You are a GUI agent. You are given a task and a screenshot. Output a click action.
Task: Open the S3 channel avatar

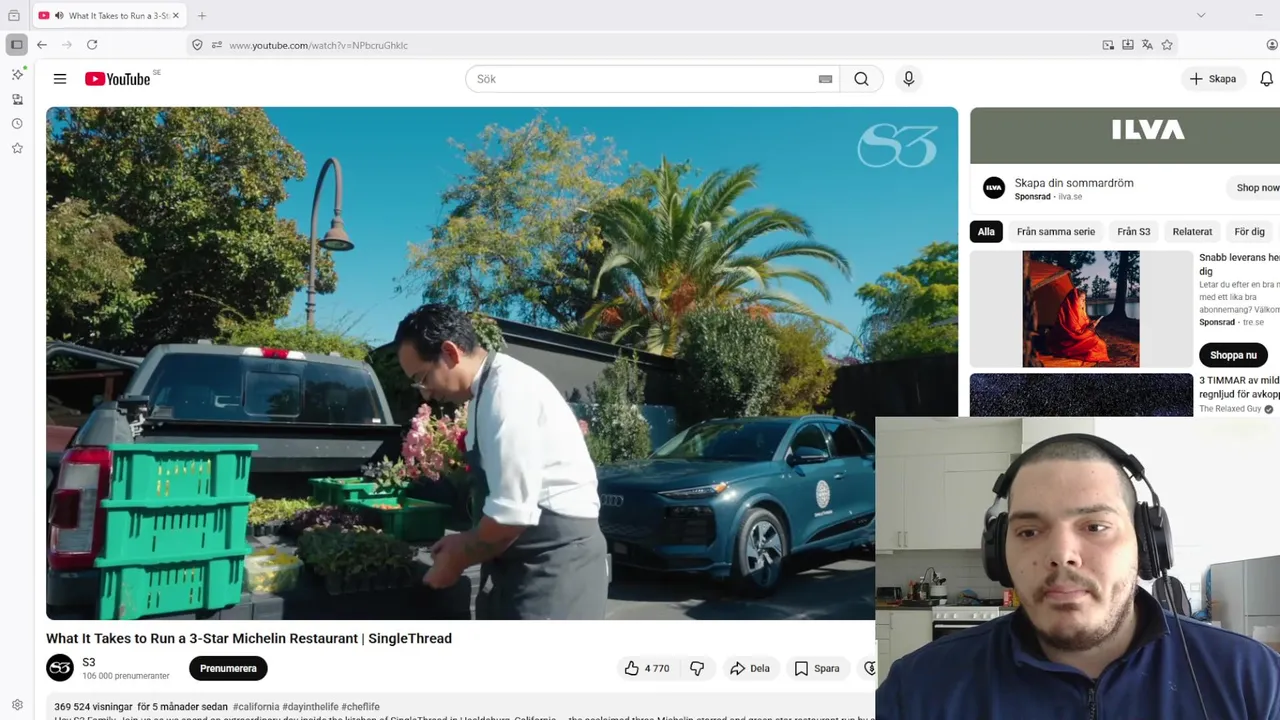point(60,668)
